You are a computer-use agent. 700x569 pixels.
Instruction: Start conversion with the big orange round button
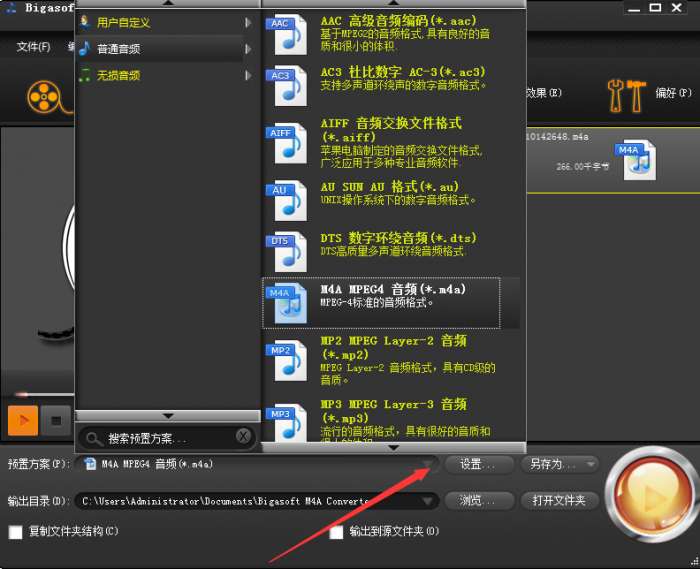click(x=650, y=493)
